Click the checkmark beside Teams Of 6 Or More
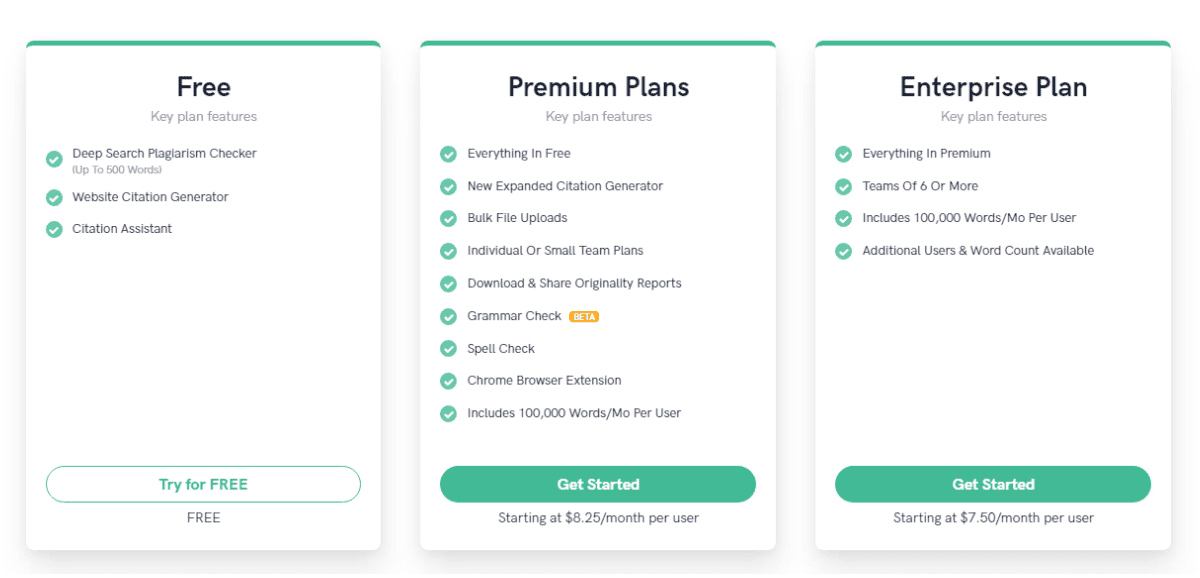Screen dimensions: 1200x578 coord(843,186)
